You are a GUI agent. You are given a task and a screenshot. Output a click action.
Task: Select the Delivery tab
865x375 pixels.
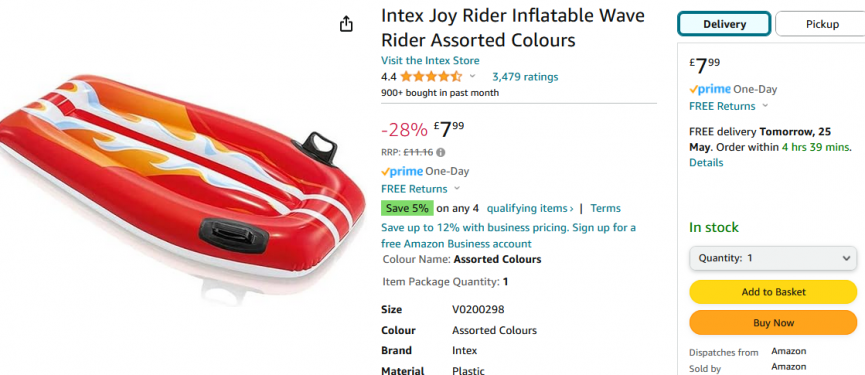click(724, 24)
